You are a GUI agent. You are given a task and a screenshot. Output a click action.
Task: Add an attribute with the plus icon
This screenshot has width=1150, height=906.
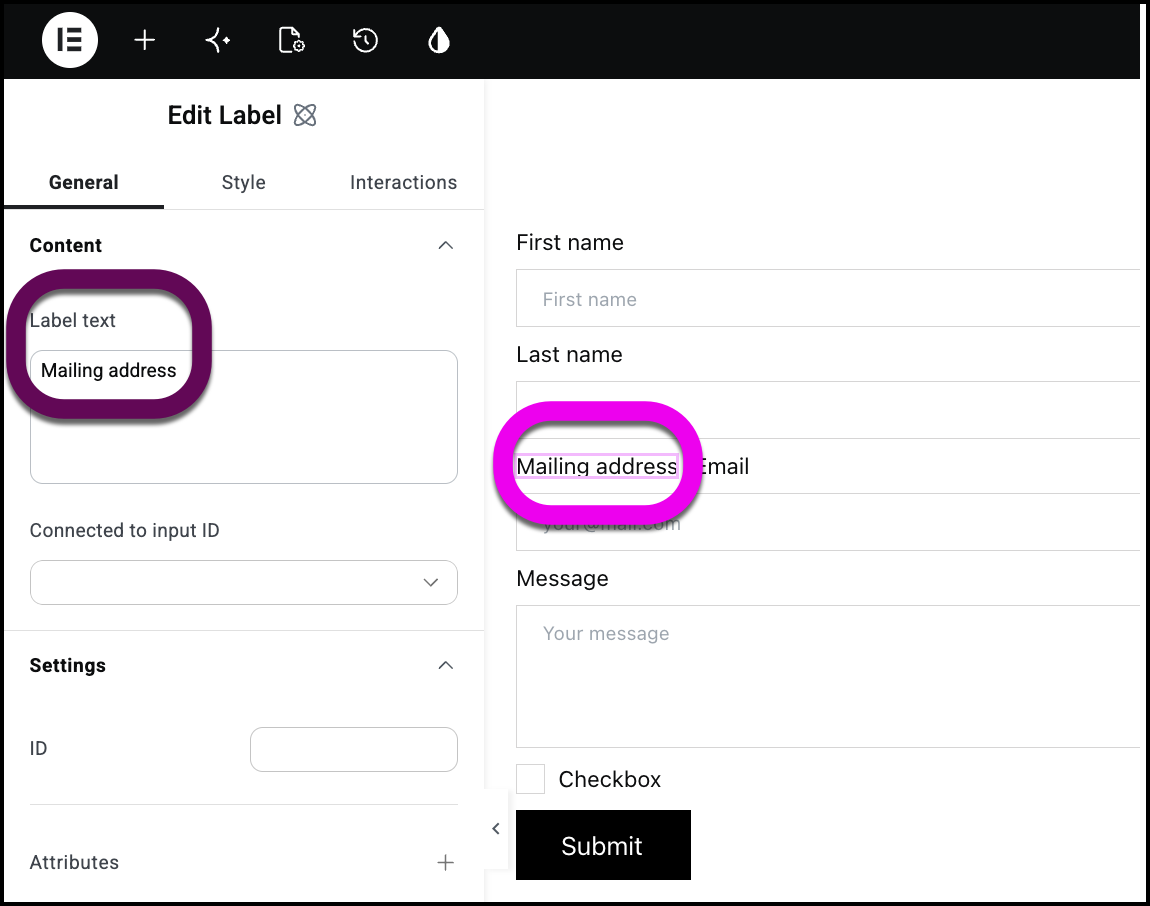(445, 863)
